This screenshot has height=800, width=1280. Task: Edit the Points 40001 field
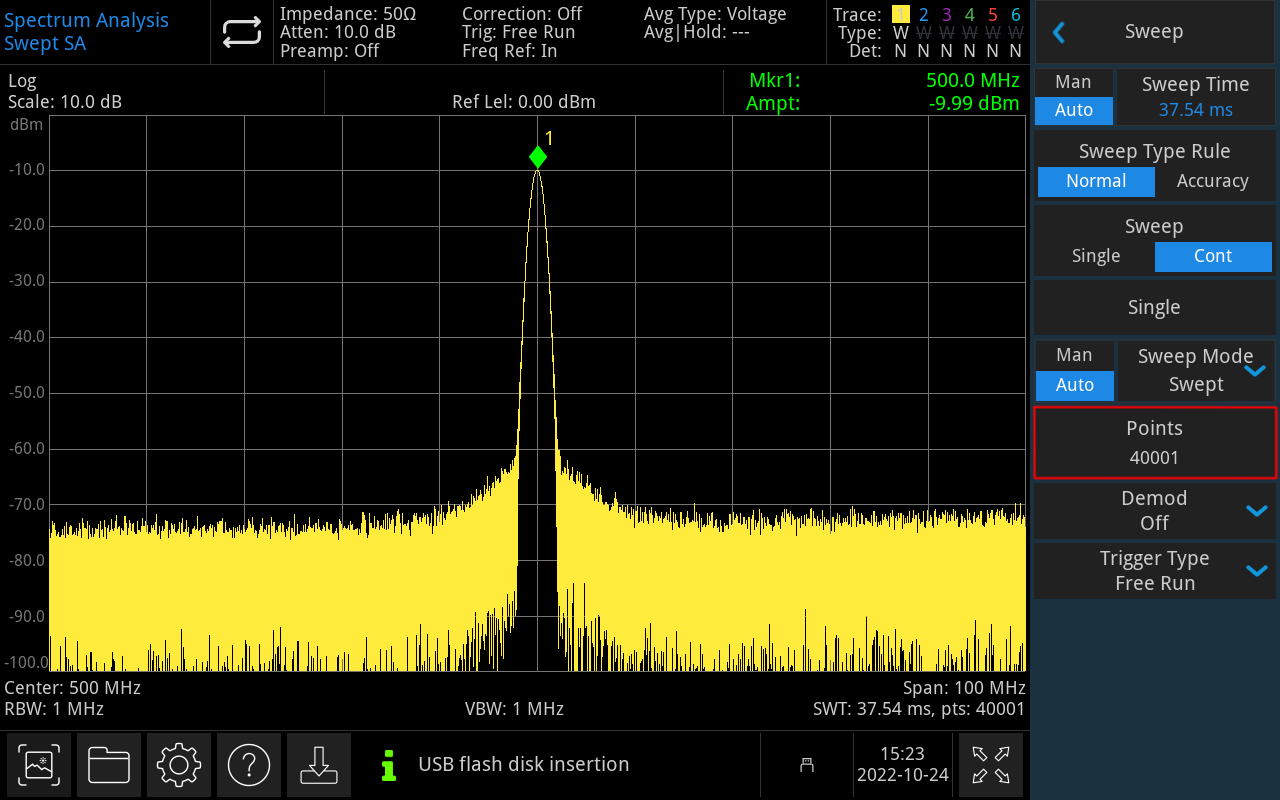[1154, 443]
